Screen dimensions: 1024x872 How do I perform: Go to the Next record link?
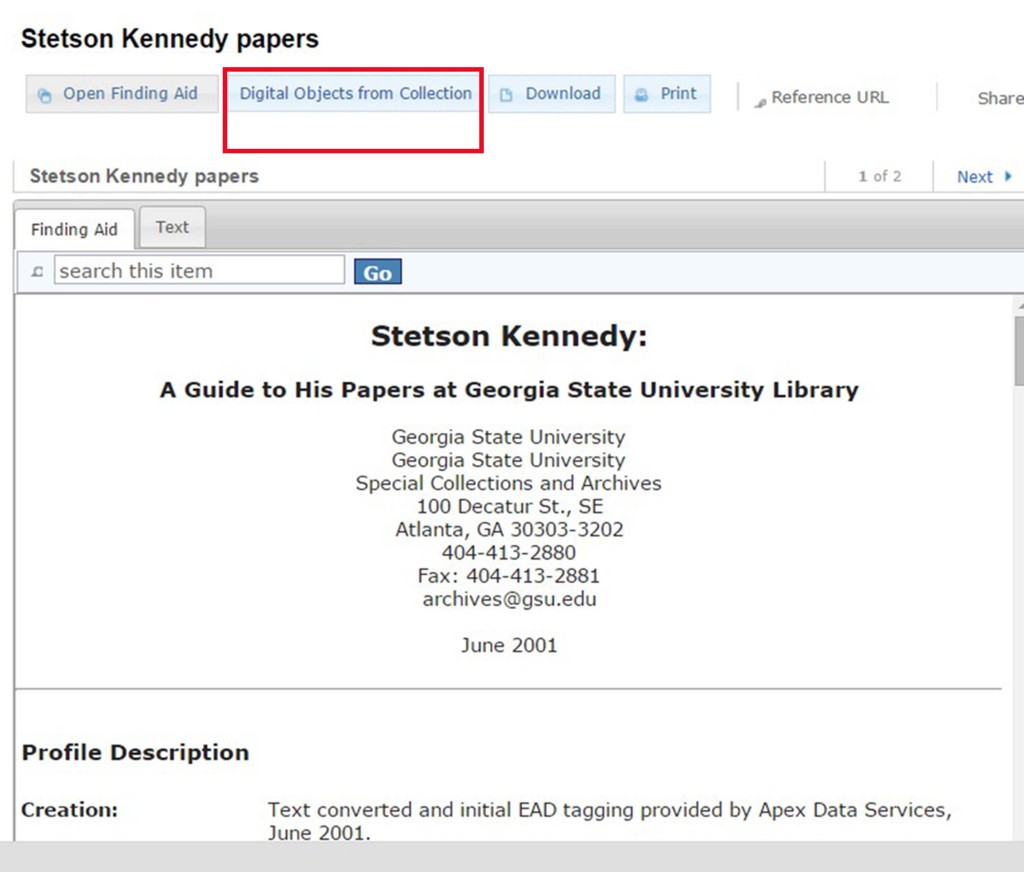974,177
